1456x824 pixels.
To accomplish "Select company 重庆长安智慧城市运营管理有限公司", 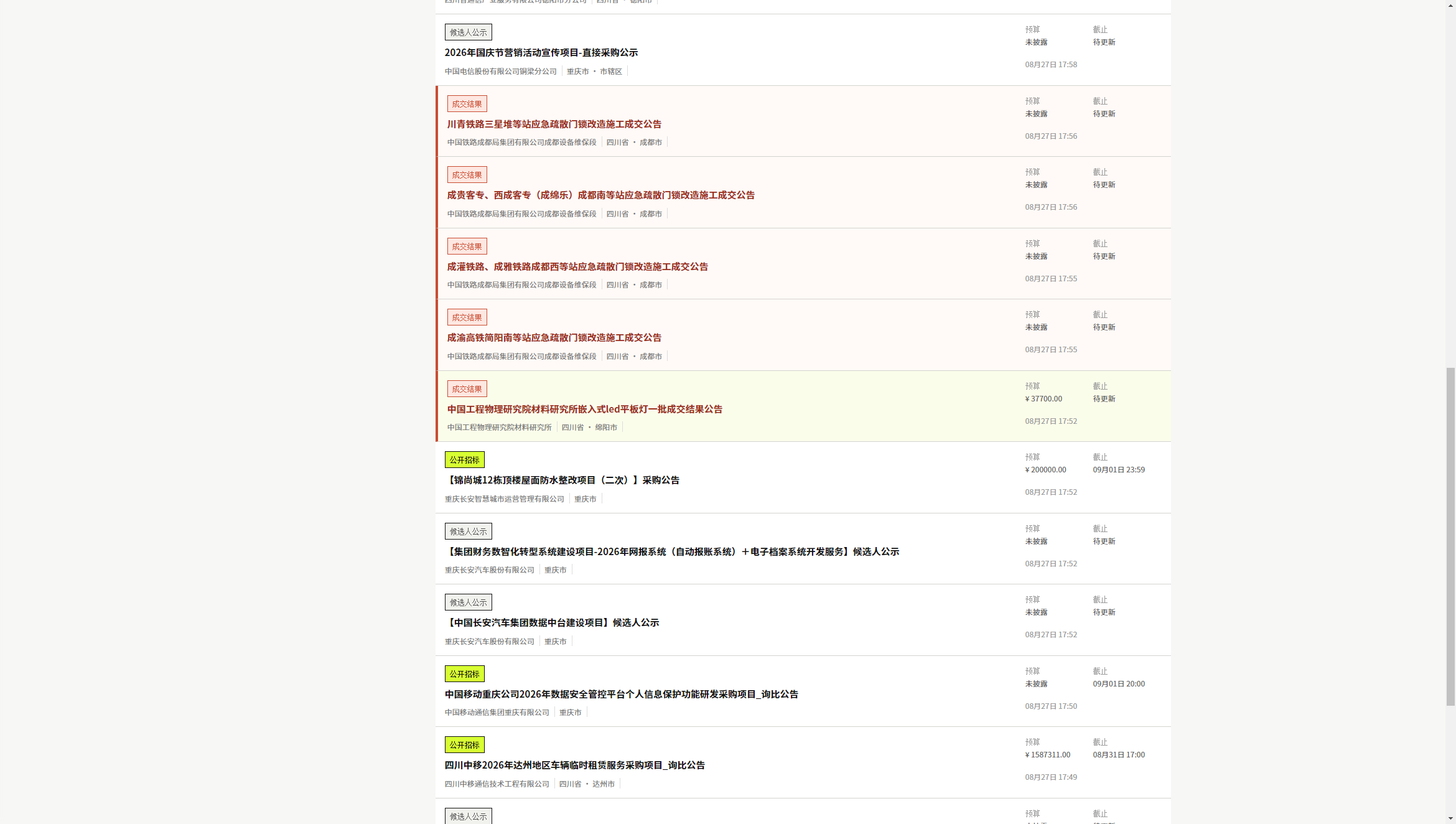I will pos(504,499).
